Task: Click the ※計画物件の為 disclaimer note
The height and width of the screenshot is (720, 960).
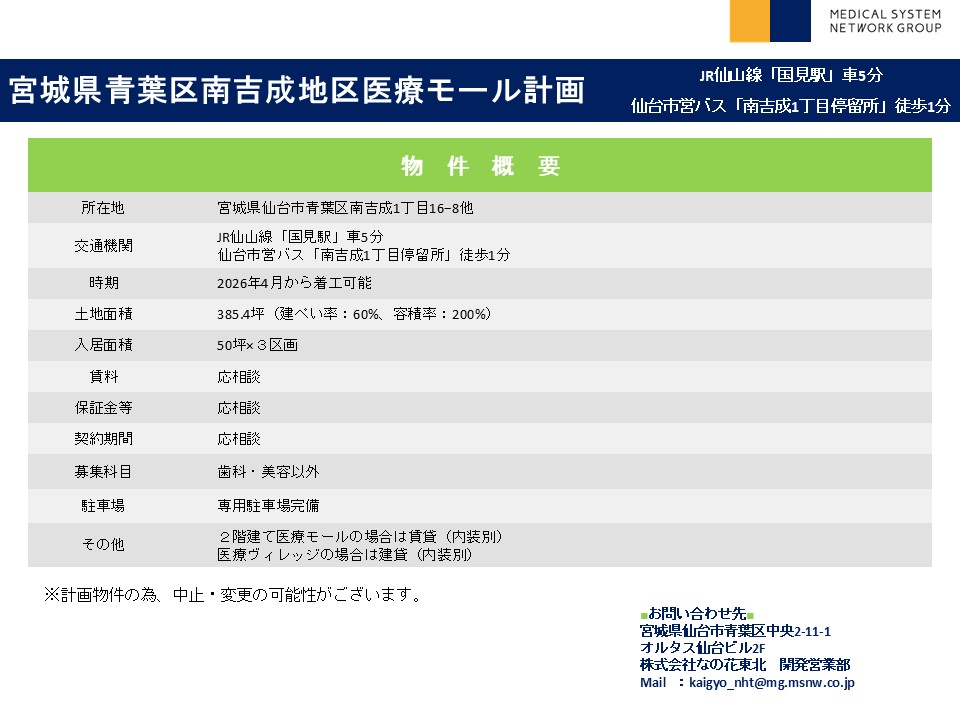Action: (232, 595)
